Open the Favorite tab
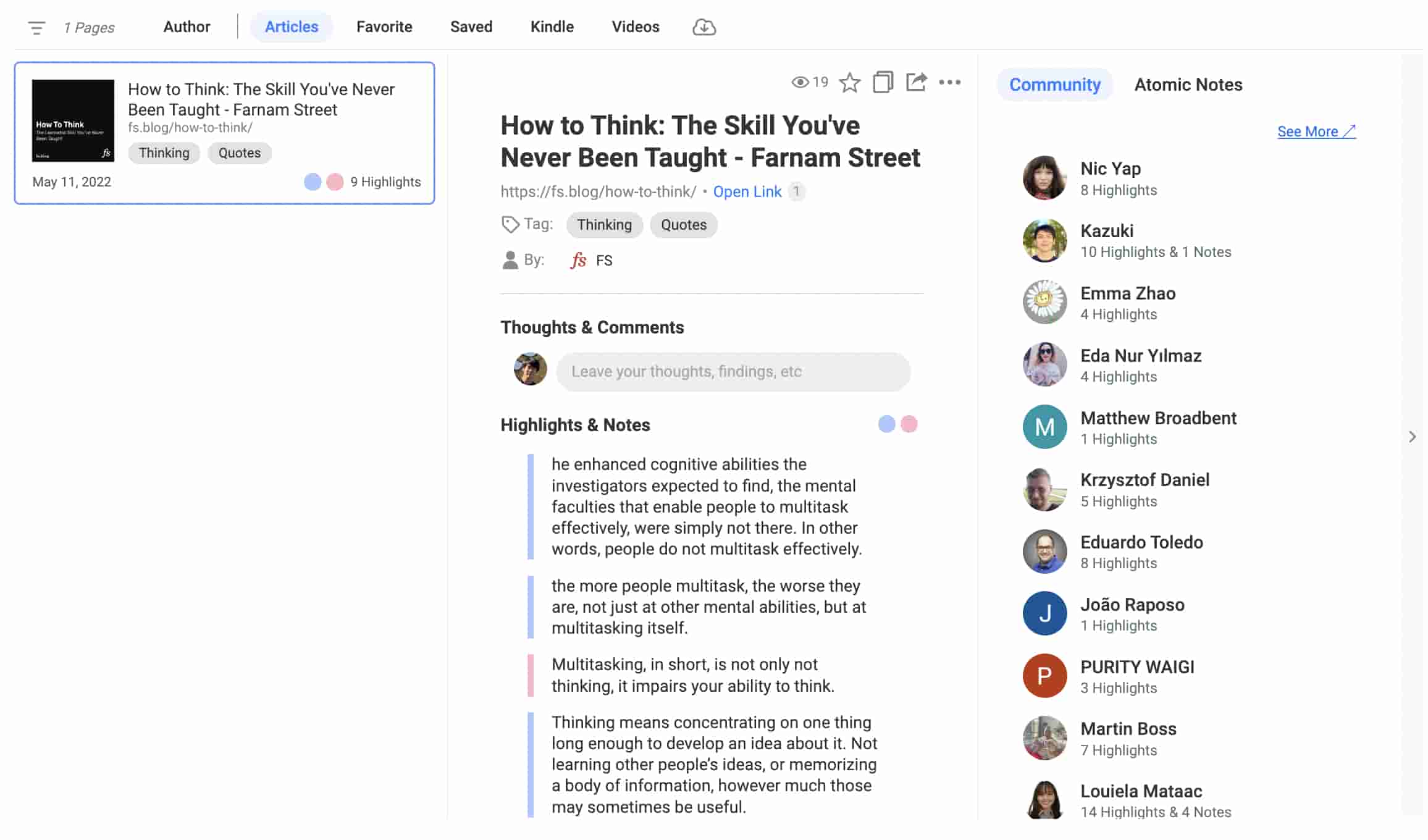Viewport: 1428px width, 840px height. click(384, 27)
